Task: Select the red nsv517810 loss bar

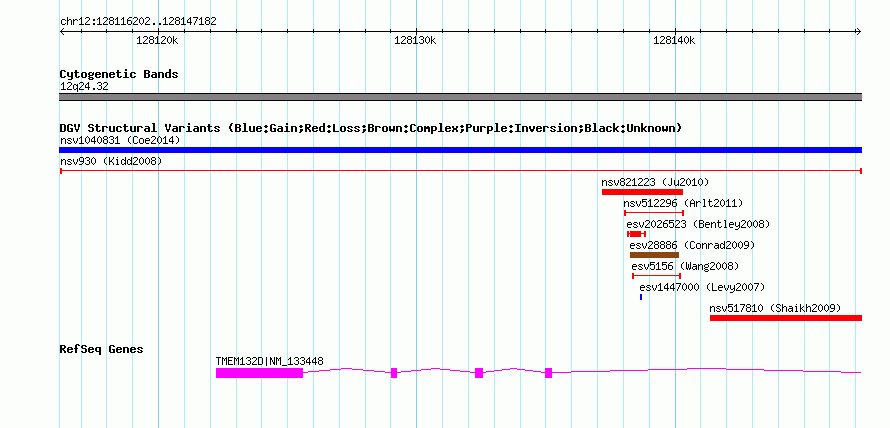Action: 786,318
